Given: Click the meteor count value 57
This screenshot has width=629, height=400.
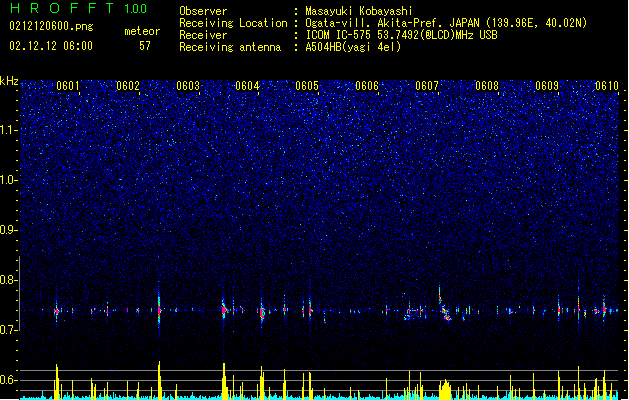Looking at the screenshot, I should [x=145, y=46].
